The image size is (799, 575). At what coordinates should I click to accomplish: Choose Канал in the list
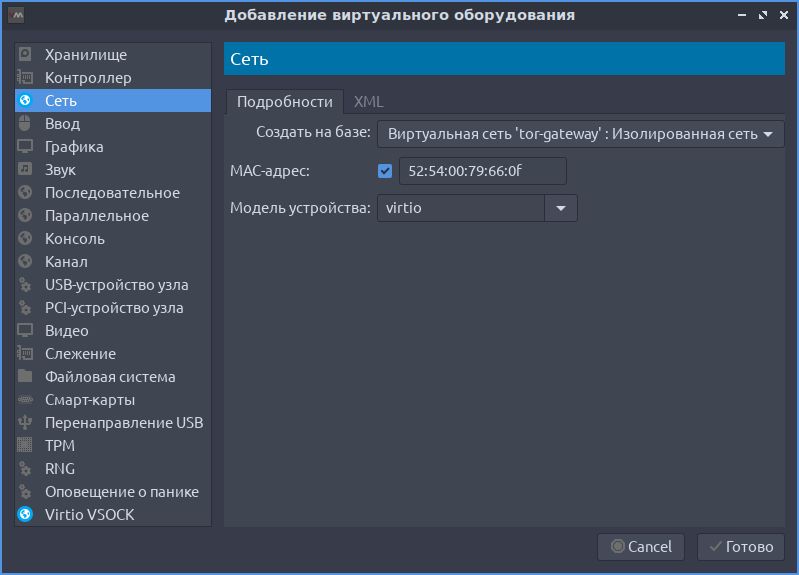tap(113, 261)
